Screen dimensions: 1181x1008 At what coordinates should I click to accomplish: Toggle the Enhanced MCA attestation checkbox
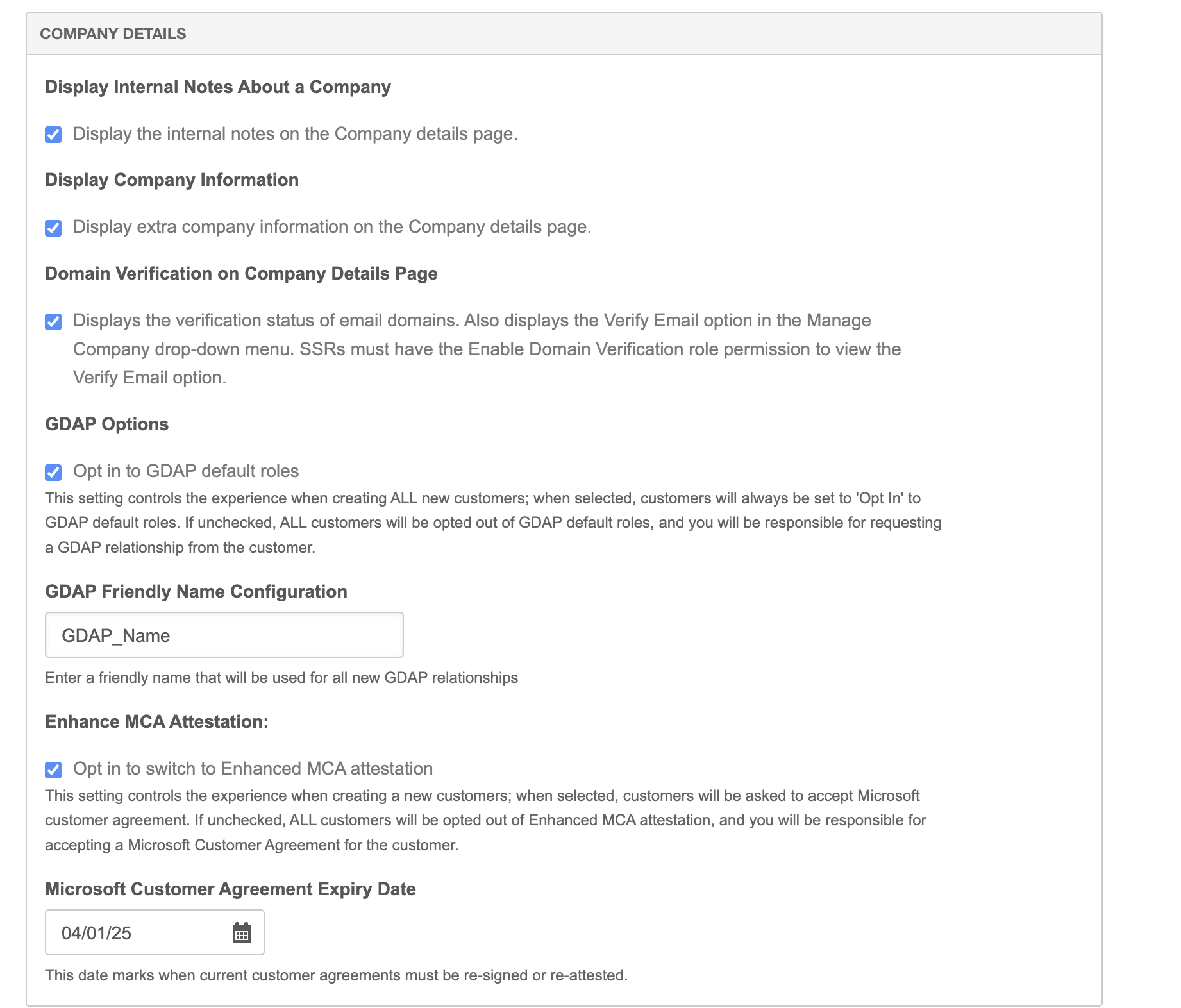click(53, 769)
